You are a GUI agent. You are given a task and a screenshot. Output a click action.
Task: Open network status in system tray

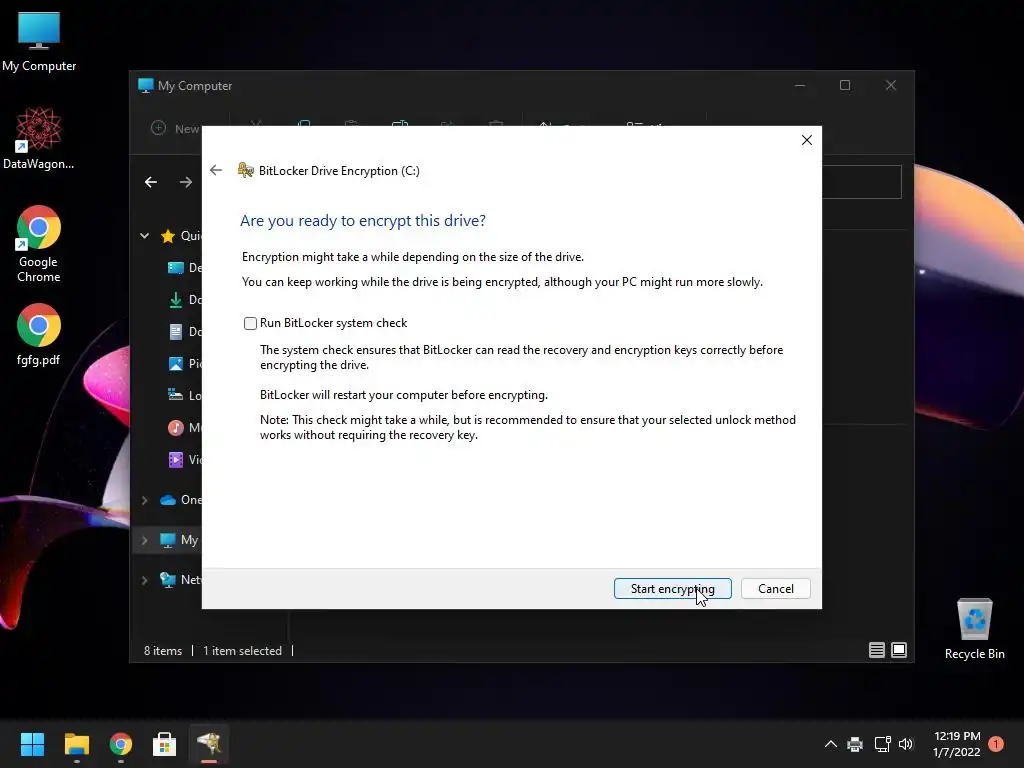tap(882, 744)
